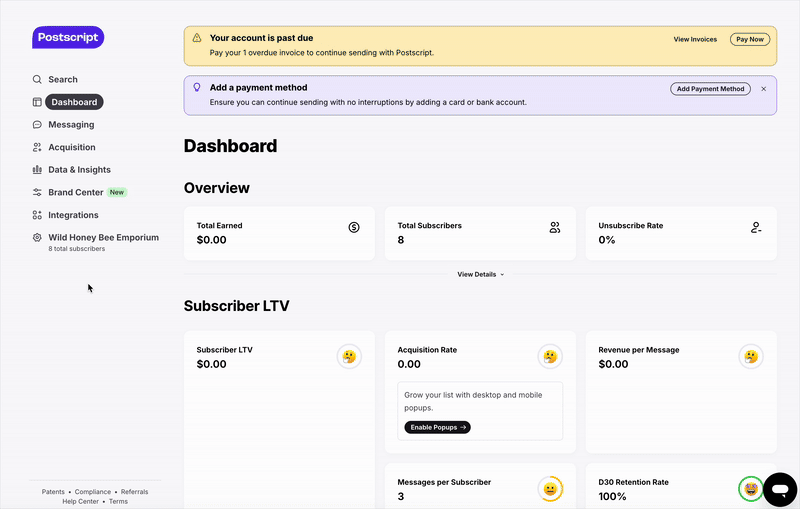Click the Postscript logo
Screen dimensions: 800x509
tap(68, 37)
